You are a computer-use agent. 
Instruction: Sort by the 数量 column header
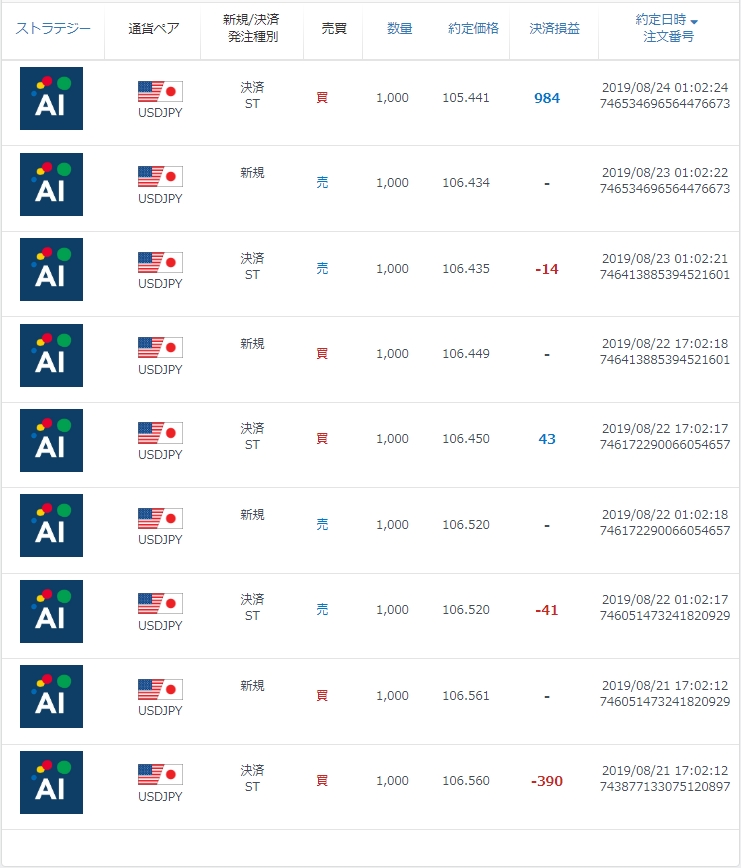pyautogui.click(x=399, y=28)
